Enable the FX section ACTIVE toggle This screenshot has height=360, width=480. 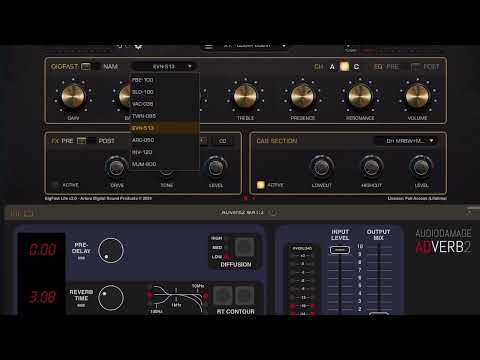click(x=55, y=185)
